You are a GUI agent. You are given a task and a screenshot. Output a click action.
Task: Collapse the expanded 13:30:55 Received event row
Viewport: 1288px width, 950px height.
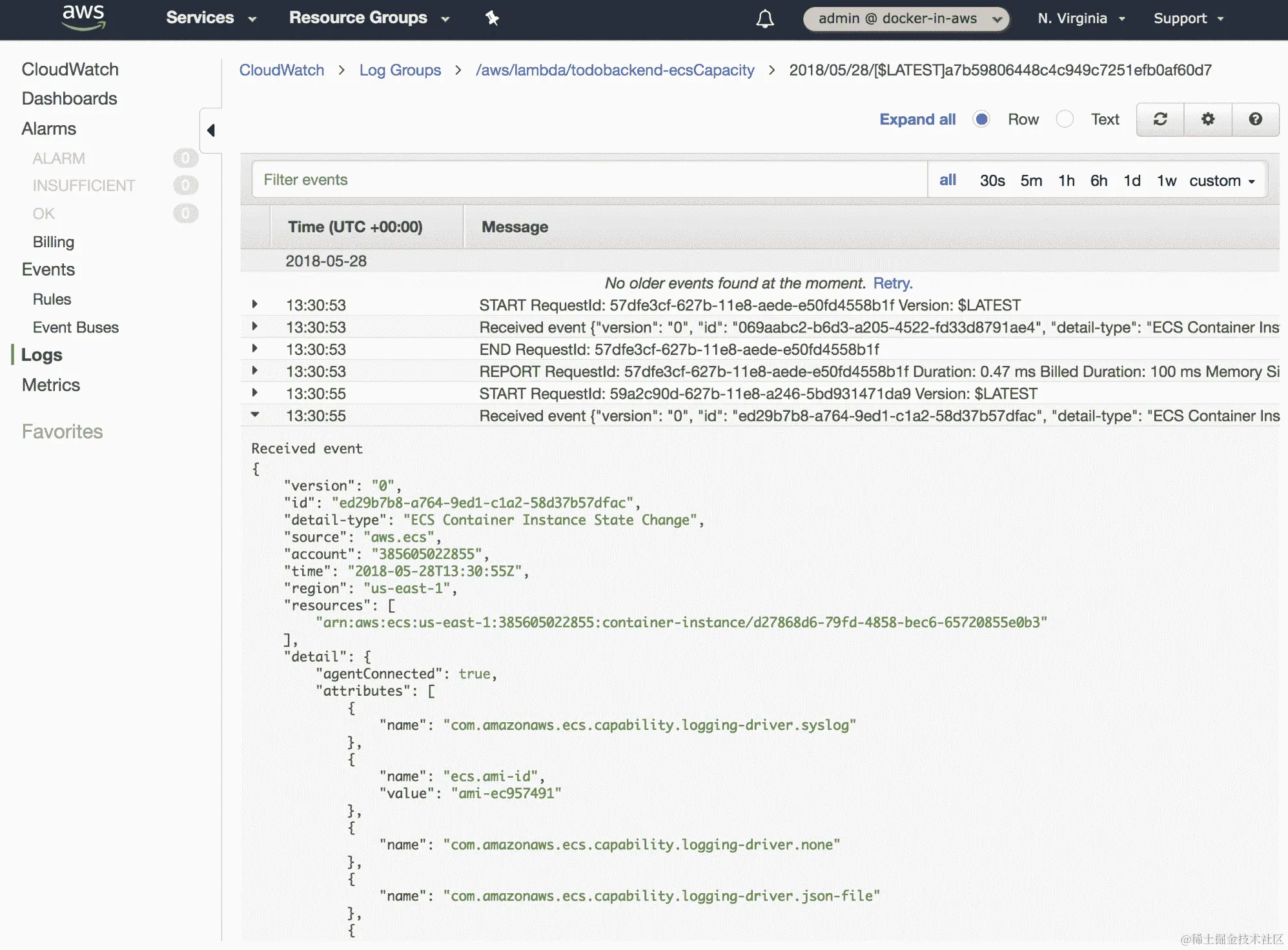(x=255, y=415)
